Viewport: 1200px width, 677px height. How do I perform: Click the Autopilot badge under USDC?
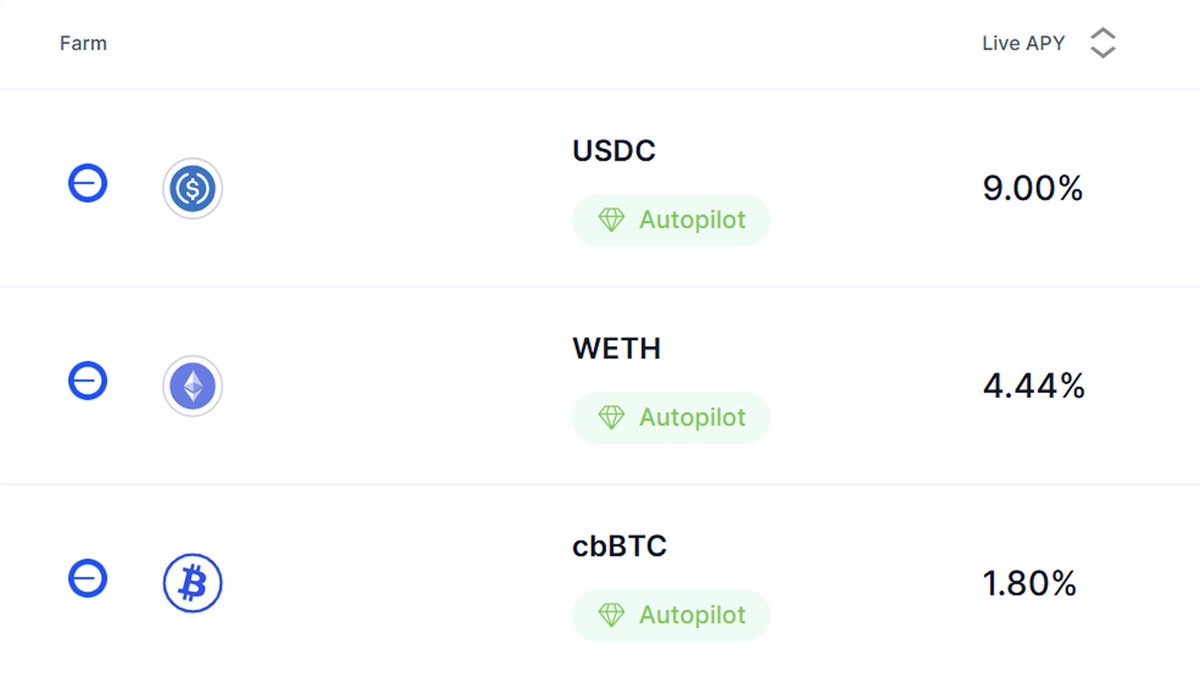[671, 220]
